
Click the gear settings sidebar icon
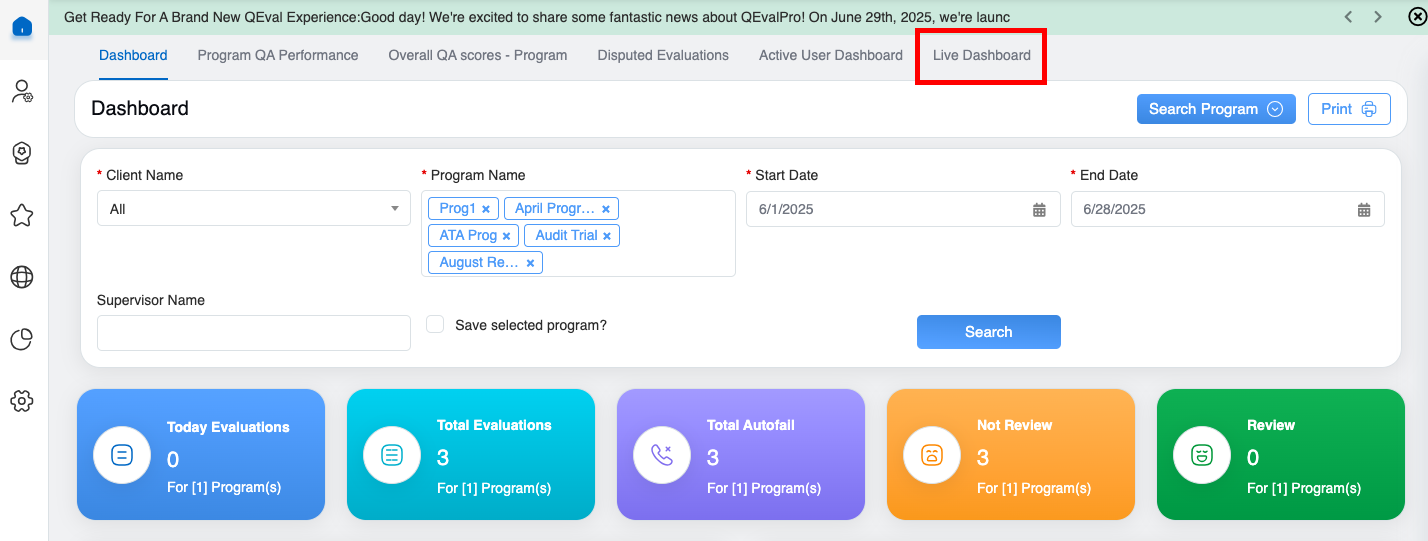pos(22,401)
